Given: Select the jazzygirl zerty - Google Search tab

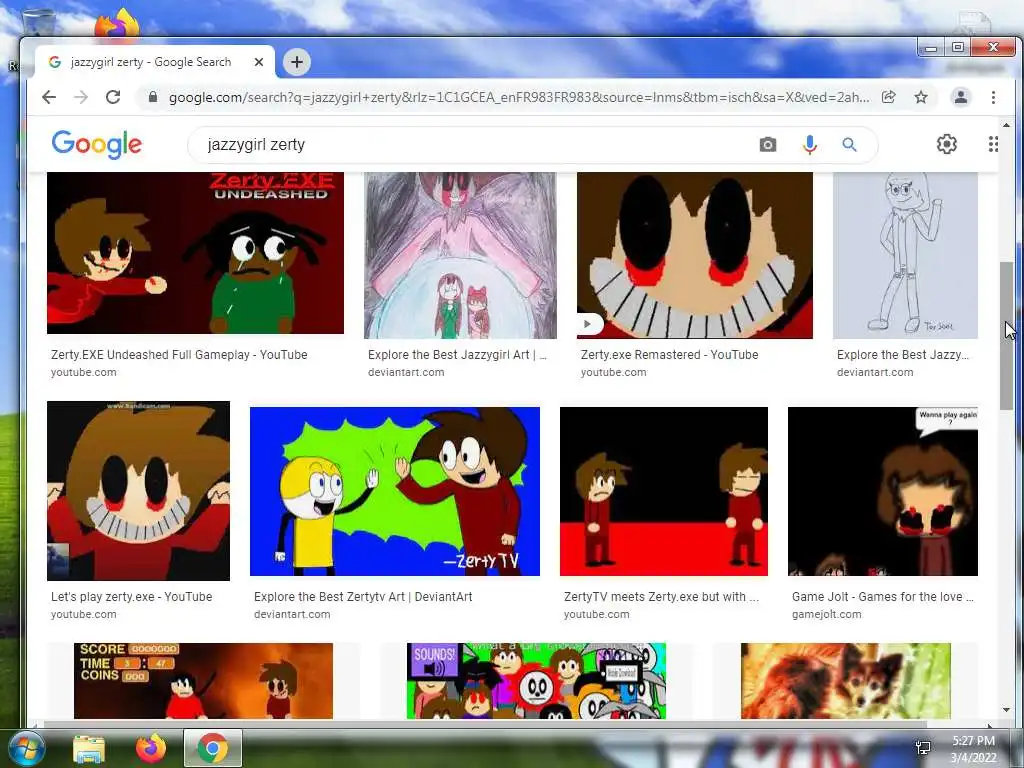Looking at the screenshot, I should [155, 62].
